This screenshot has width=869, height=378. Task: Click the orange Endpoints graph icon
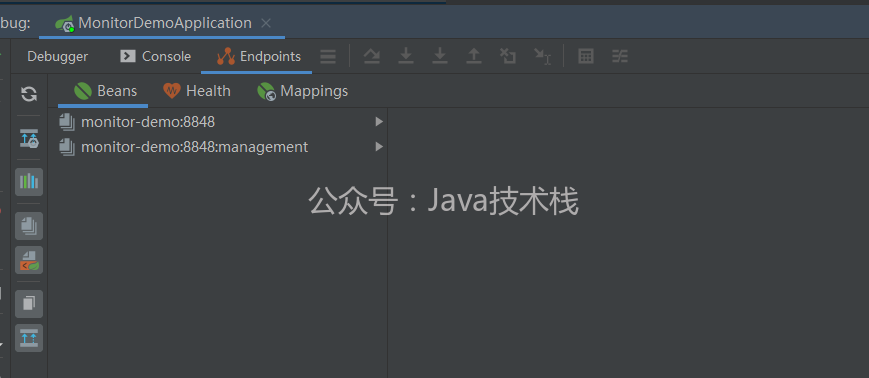coord(226,56)
